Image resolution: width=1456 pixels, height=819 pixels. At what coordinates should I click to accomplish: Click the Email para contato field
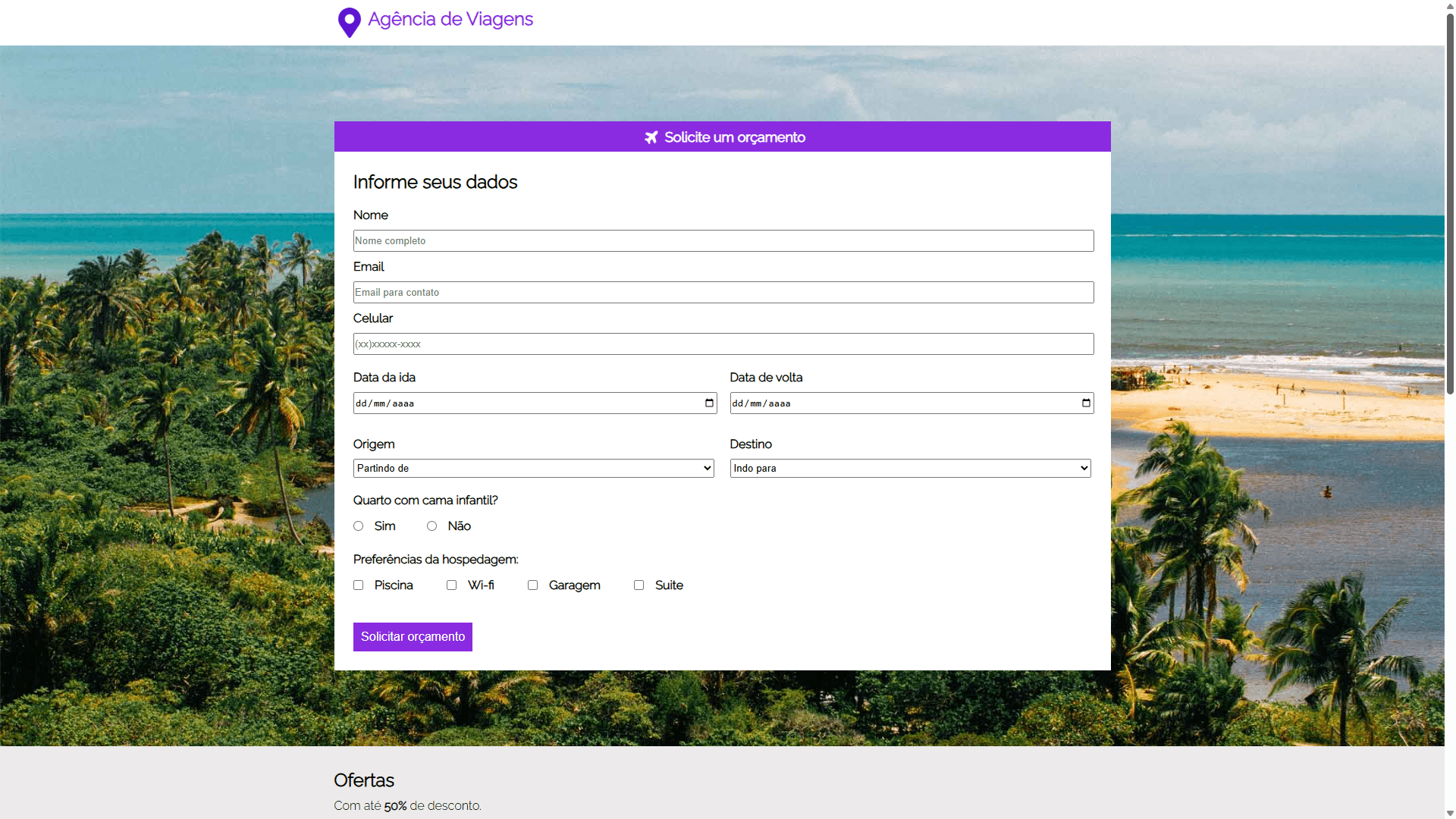(723, 293)
